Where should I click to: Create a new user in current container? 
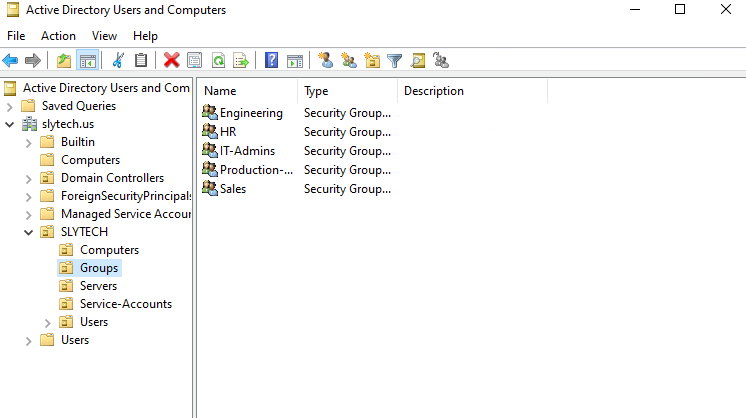[325, 60]
